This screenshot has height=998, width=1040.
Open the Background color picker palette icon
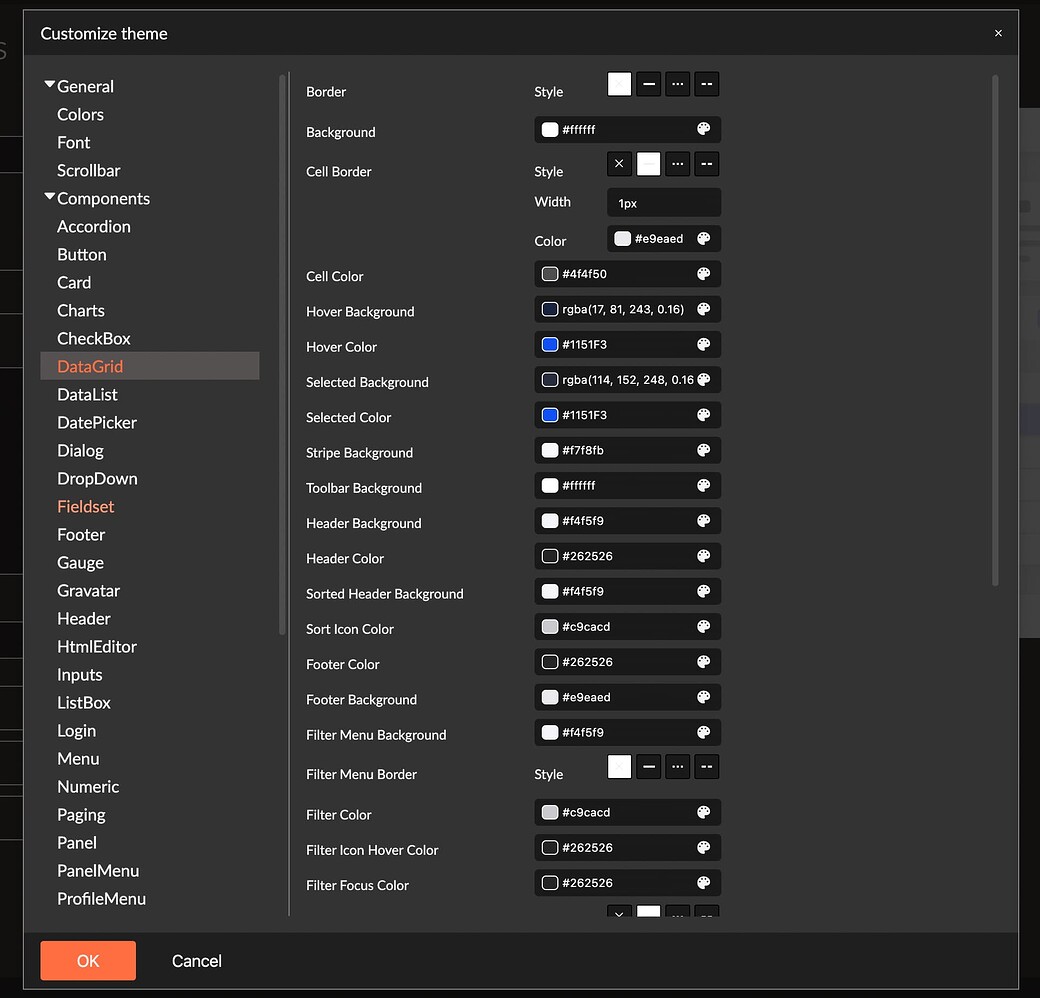click(x=705, y=129)
